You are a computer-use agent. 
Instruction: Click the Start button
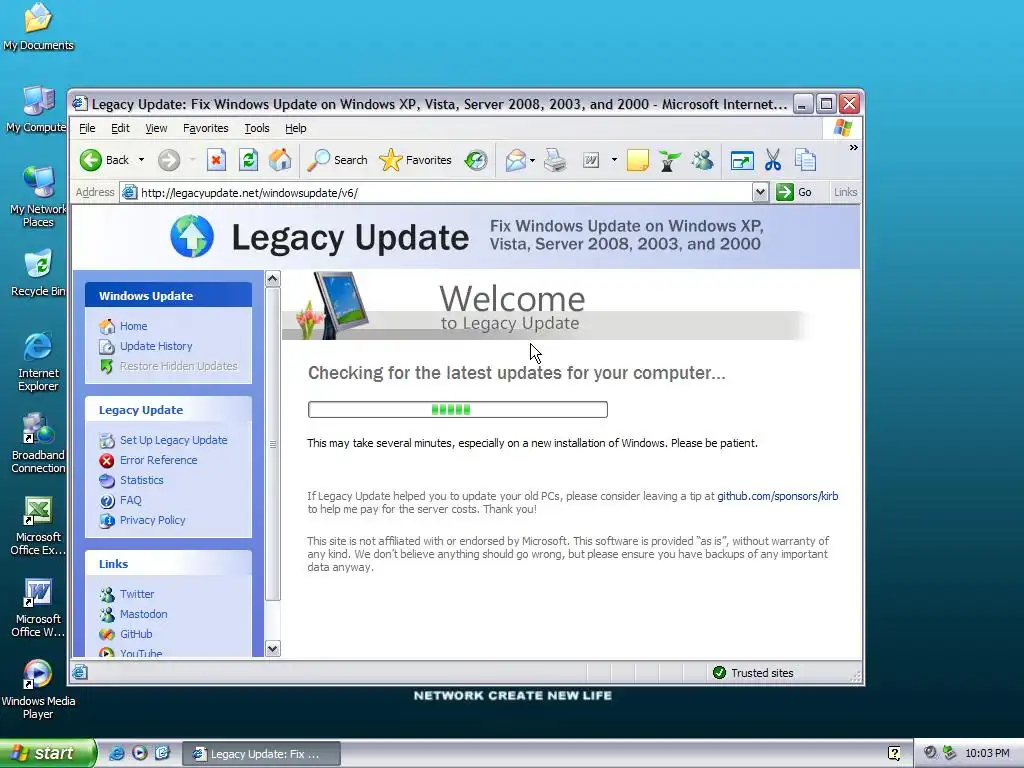(x=47, y=753)
